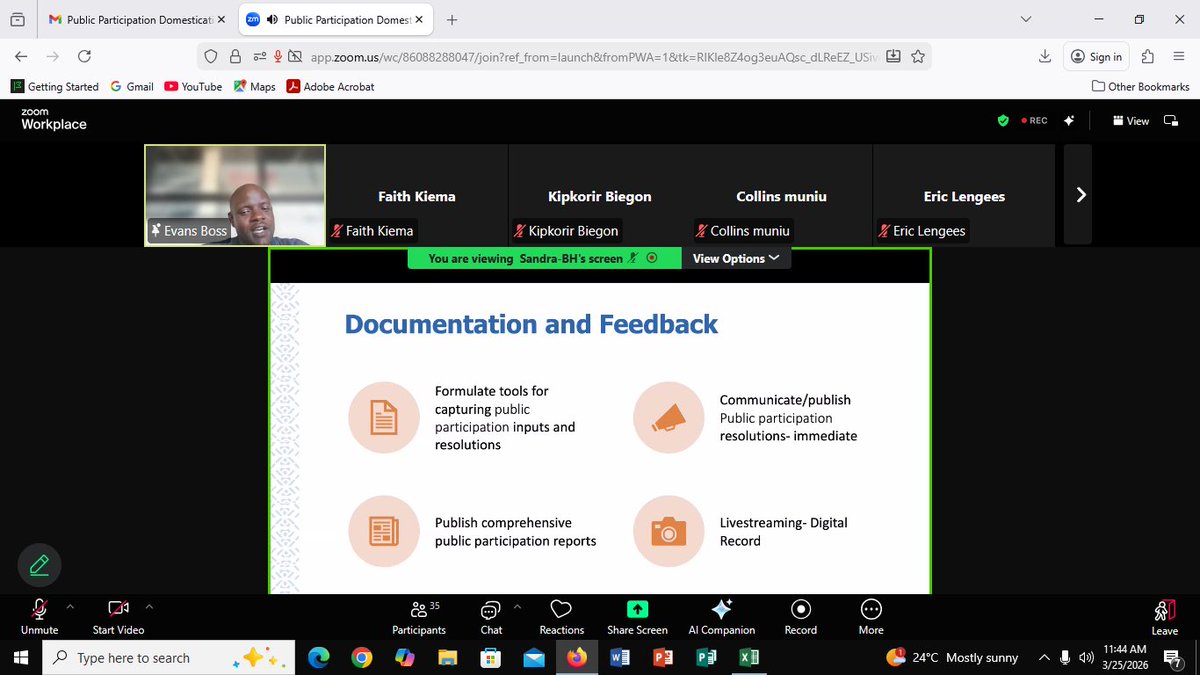Toggle the blocked camera permission icon
The height and width of the screenshot is (675, 1200).
(295, 57)
